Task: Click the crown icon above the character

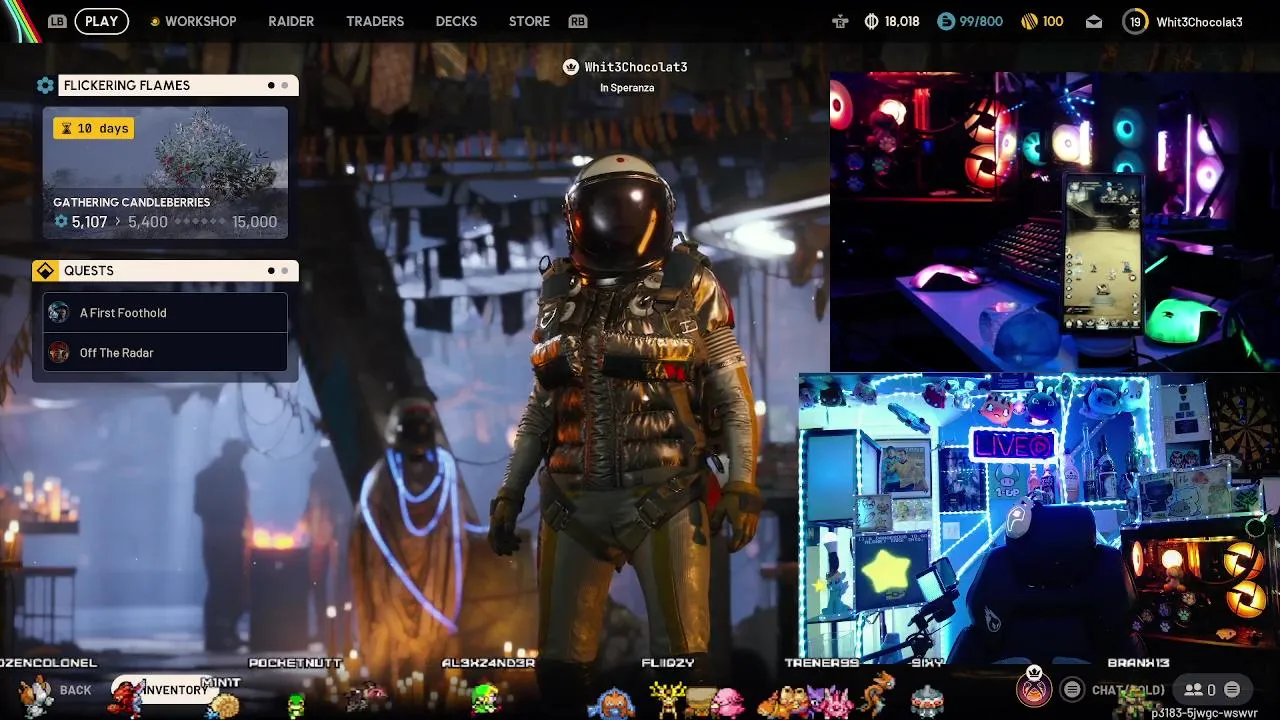Action: point(570,67)
